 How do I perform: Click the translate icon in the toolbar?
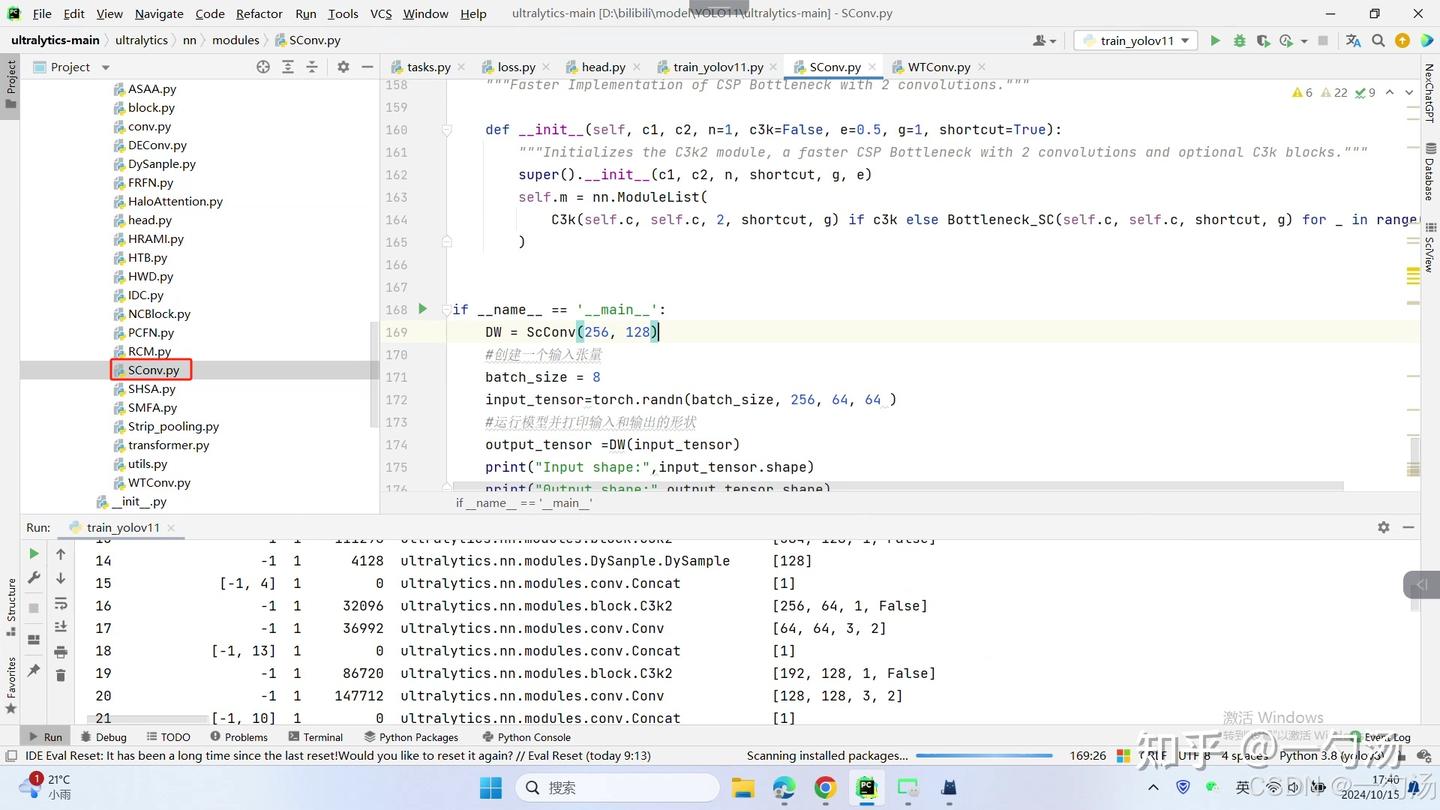pyautogui.click(x=1353, y=41)
